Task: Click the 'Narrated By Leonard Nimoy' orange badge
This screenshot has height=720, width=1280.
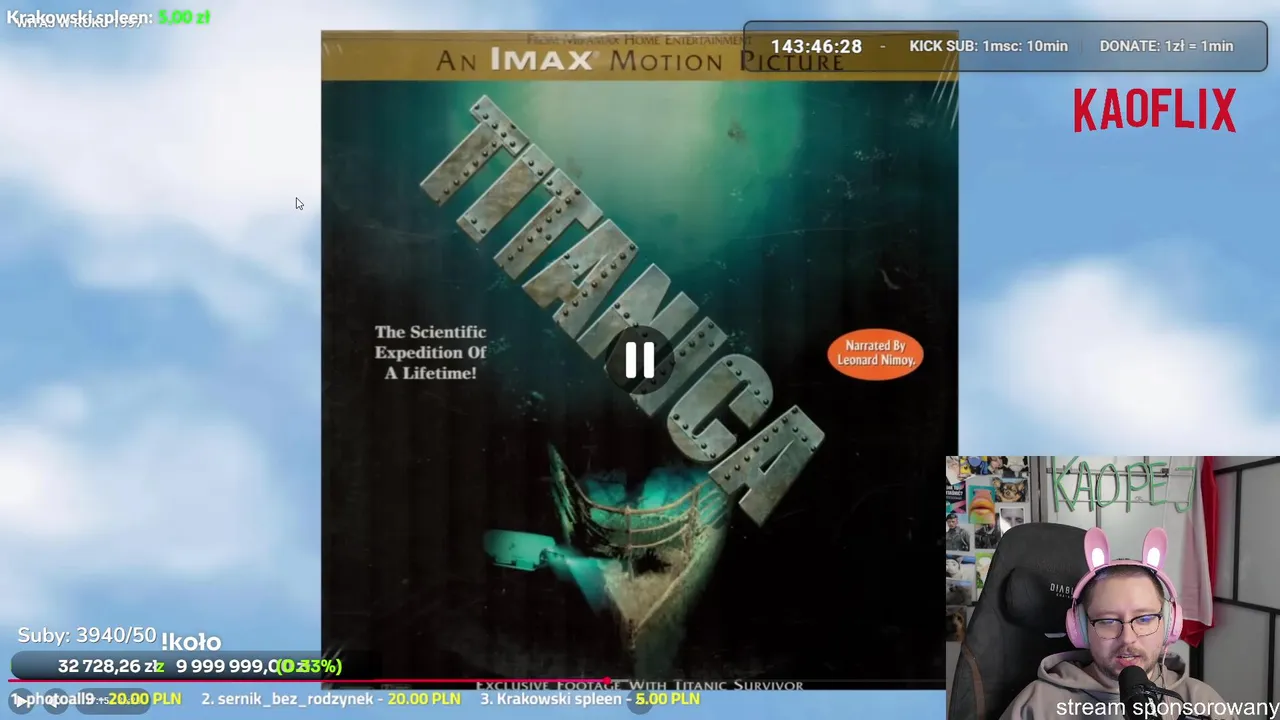Action: [x=875, y=354]
